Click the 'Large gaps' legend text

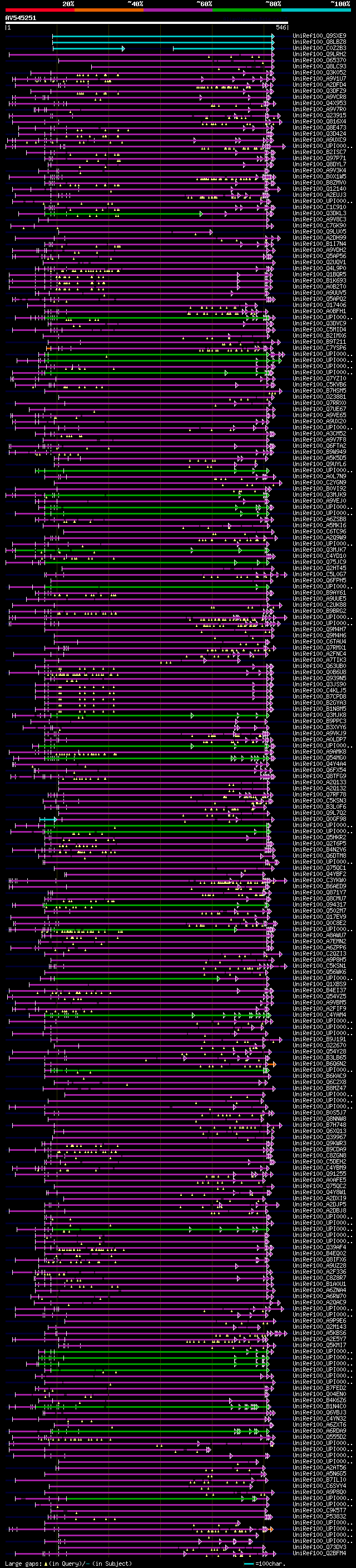click(24, 1564)
